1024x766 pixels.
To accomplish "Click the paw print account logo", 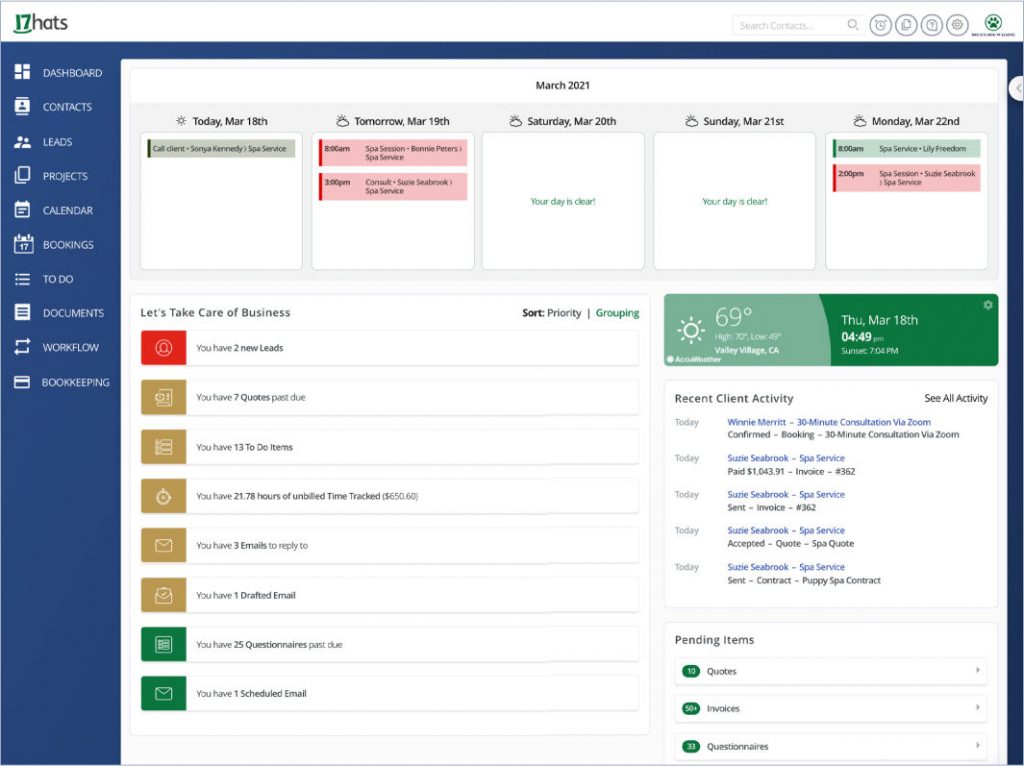I will pyautogui.click(x=992, y=24).
